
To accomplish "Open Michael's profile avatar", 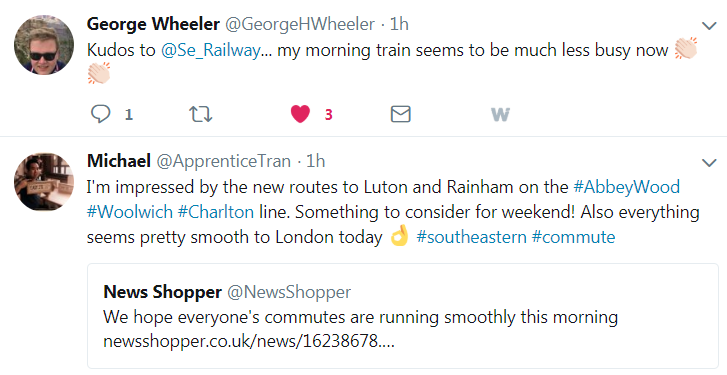I will 44,181.
